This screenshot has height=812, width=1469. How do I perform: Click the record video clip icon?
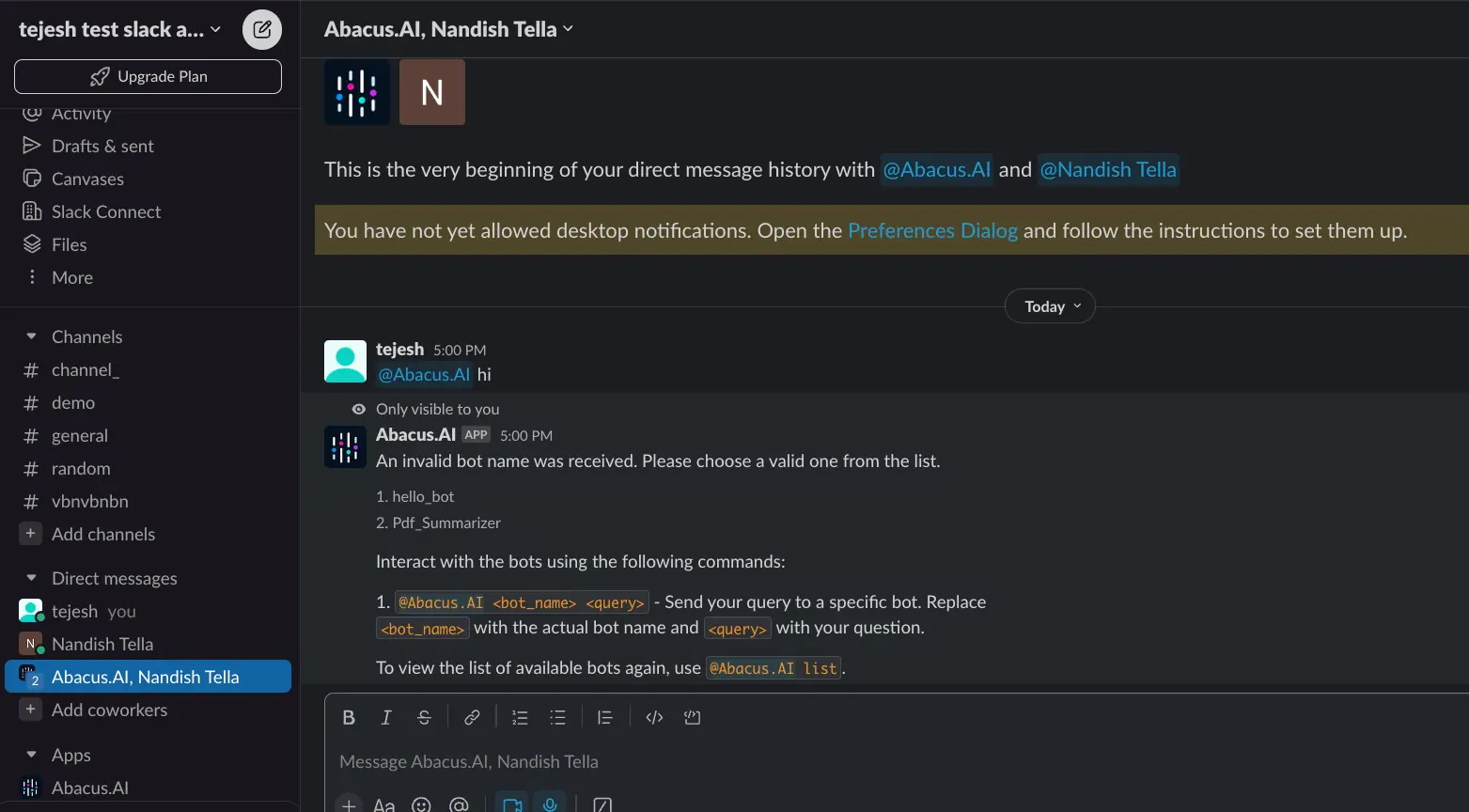coord(511,804)
